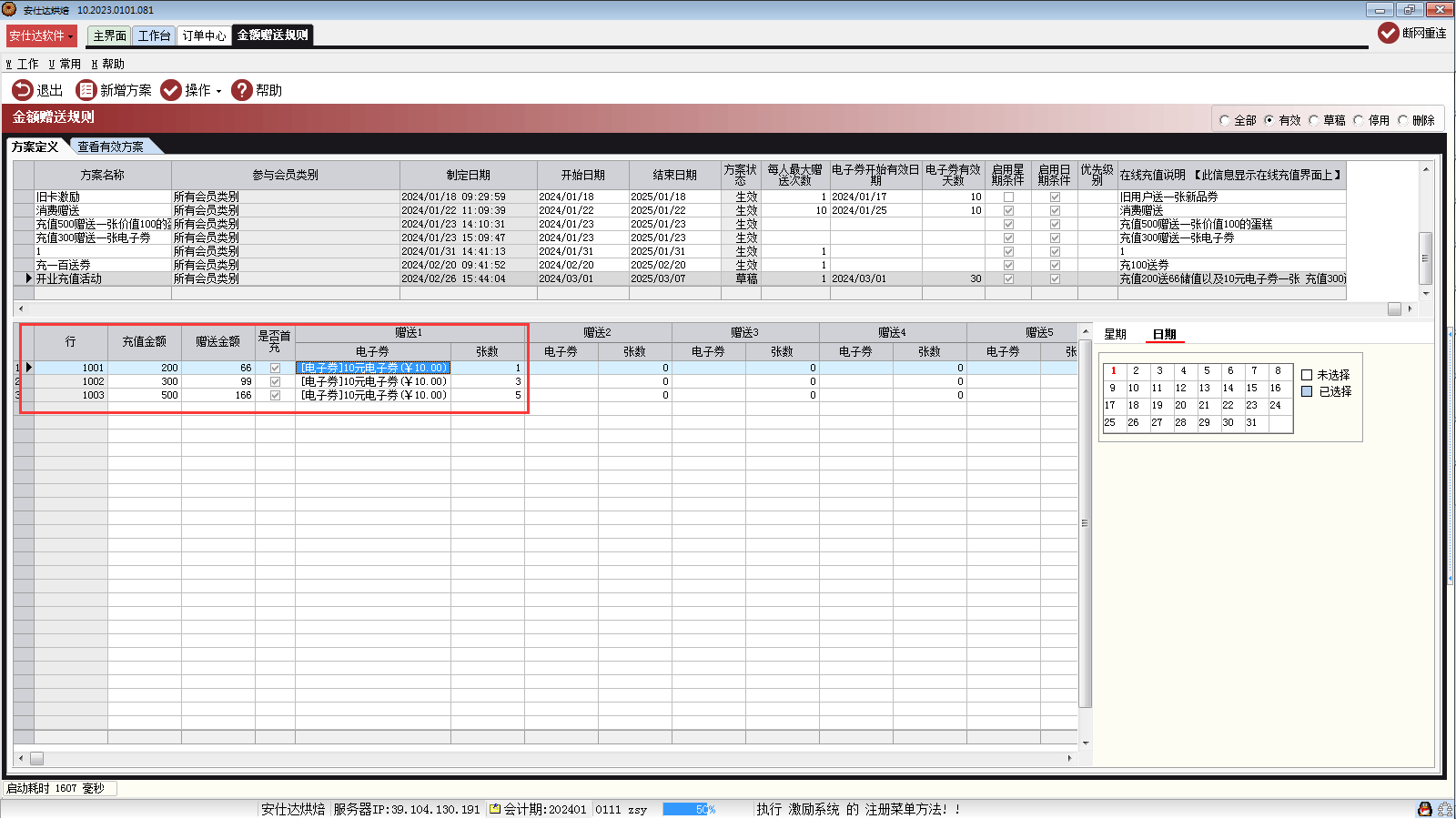Image resolution: width=1456 pixels, height=819 pixels.
Task: Open the 工作 menu
Action: coord(22,64)
